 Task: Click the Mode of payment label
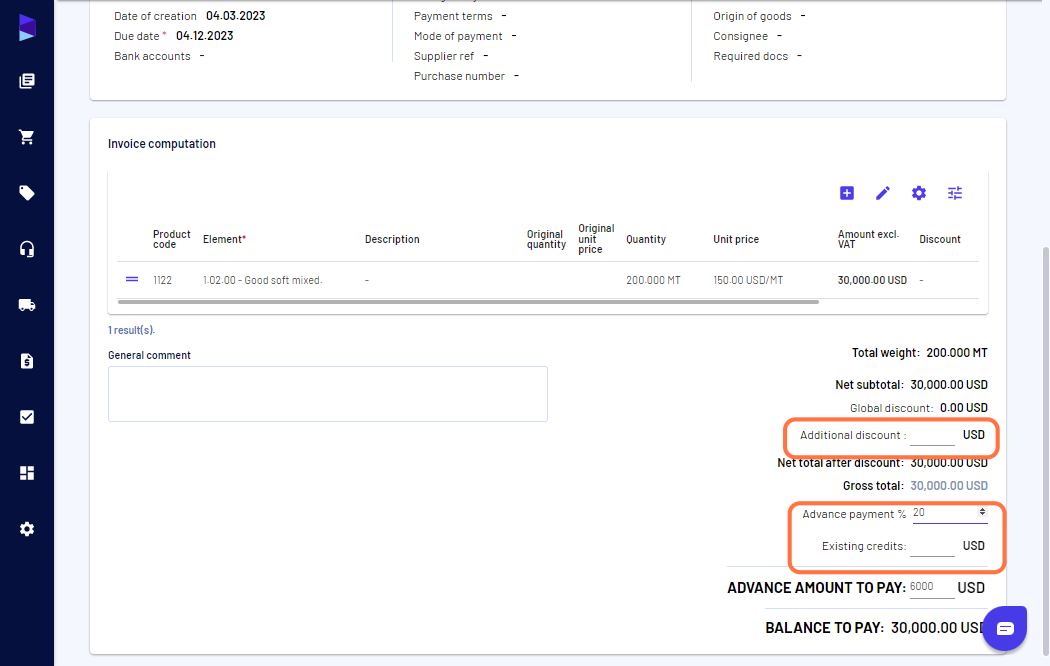point(458,36)
